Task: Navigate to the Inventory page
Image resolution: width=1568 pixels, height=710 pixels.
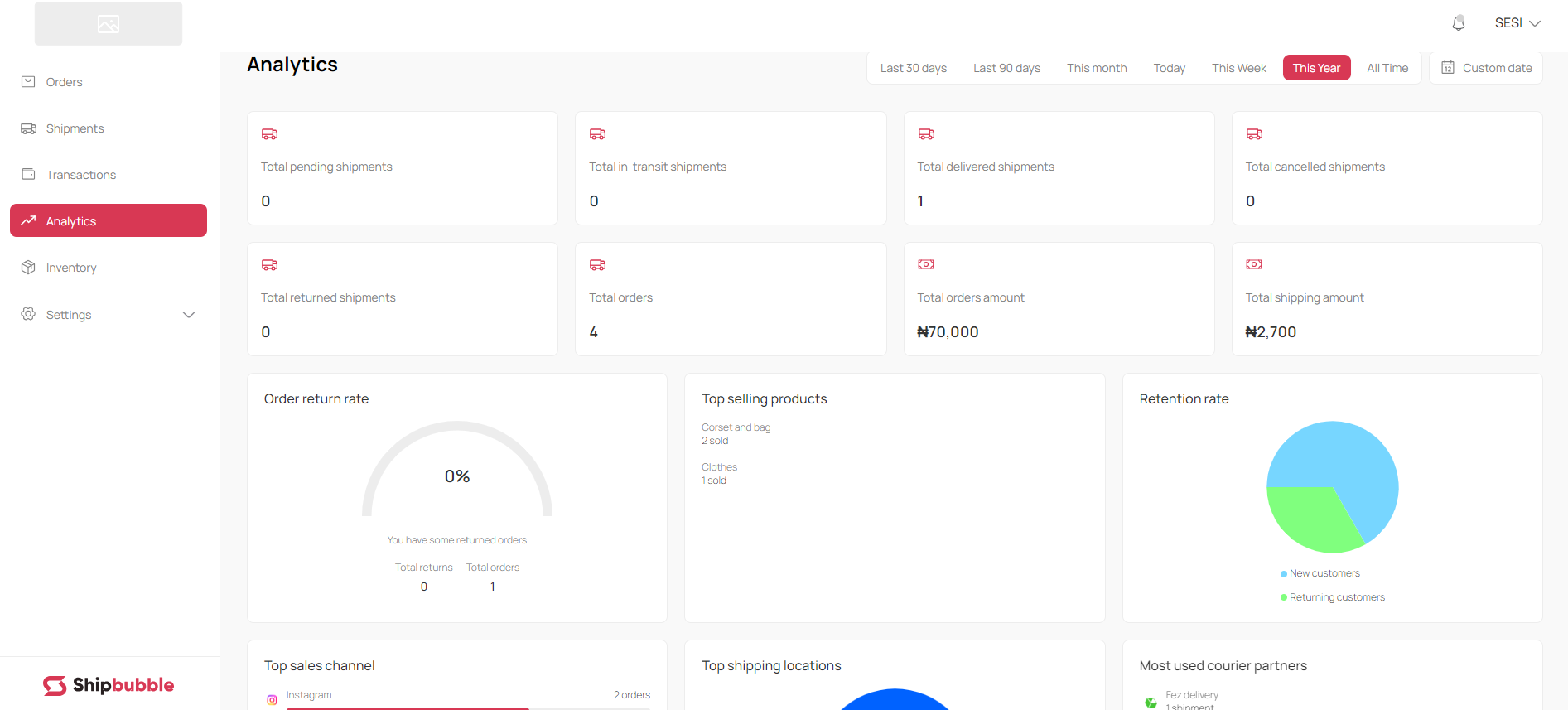Action: click(x=109, y=268)
